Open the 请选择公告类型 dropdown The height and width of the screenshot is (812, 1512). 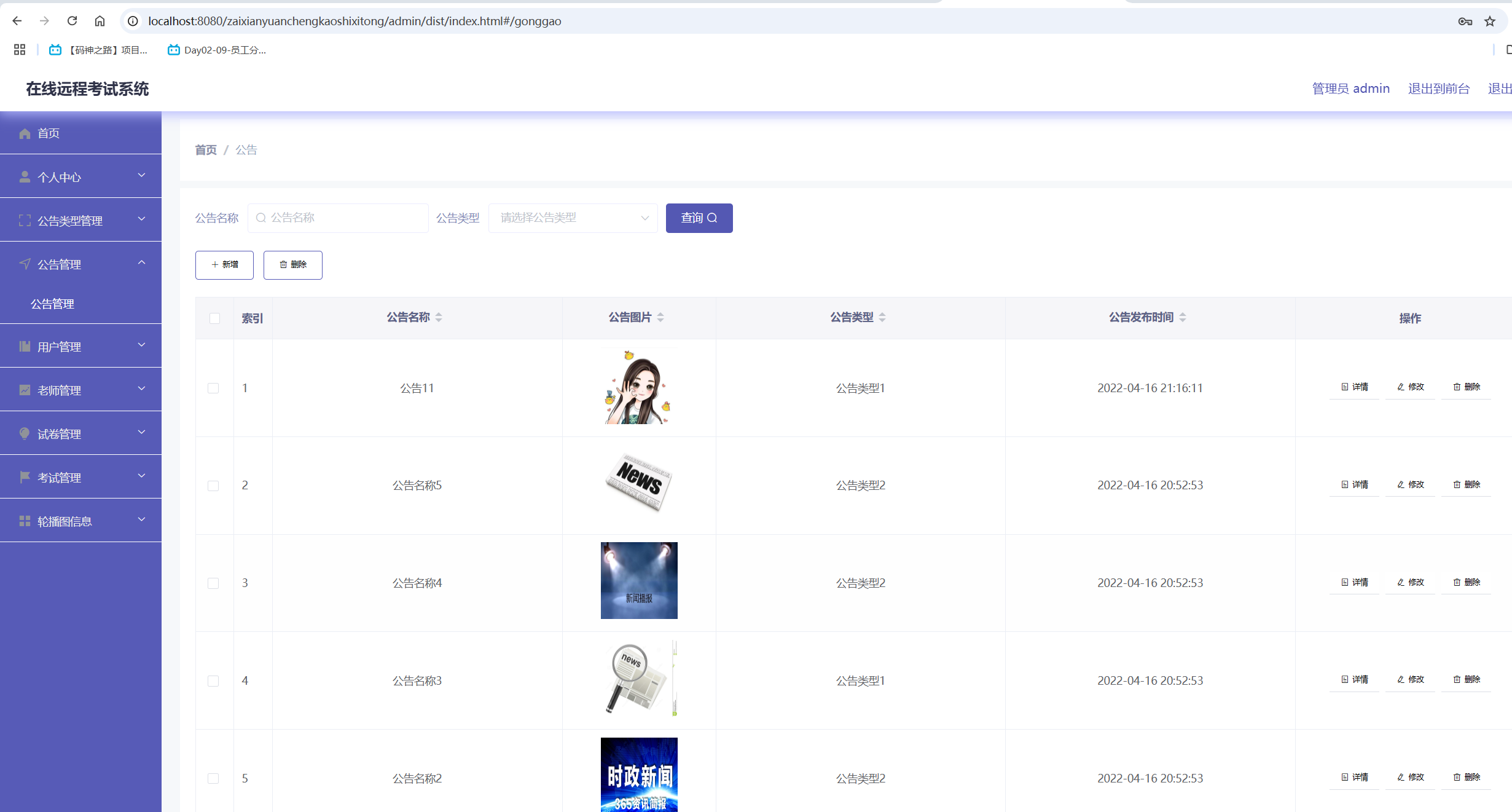[573, 218]
